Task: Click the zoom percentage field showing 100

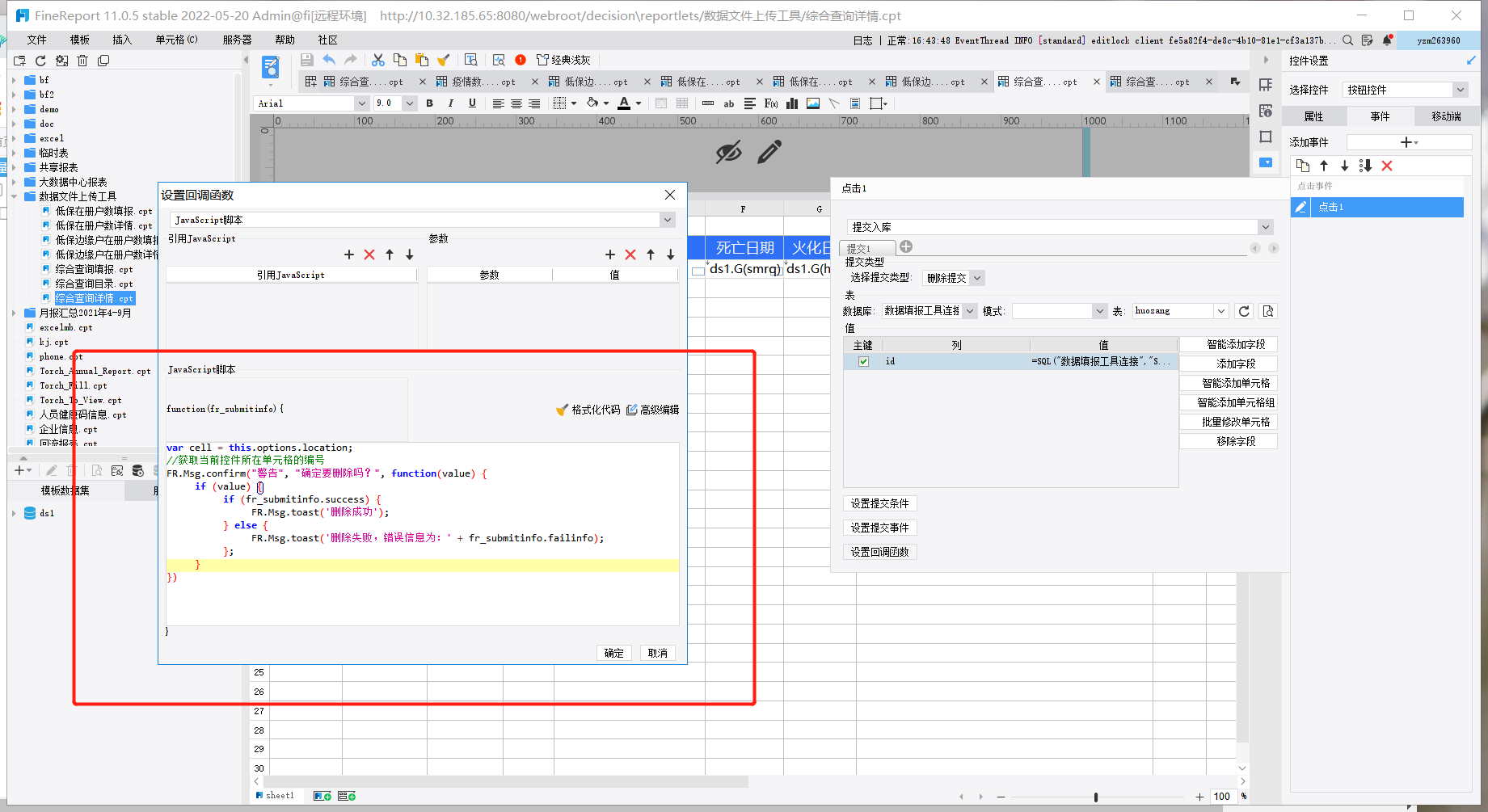Action: (x=1222, y=797)
